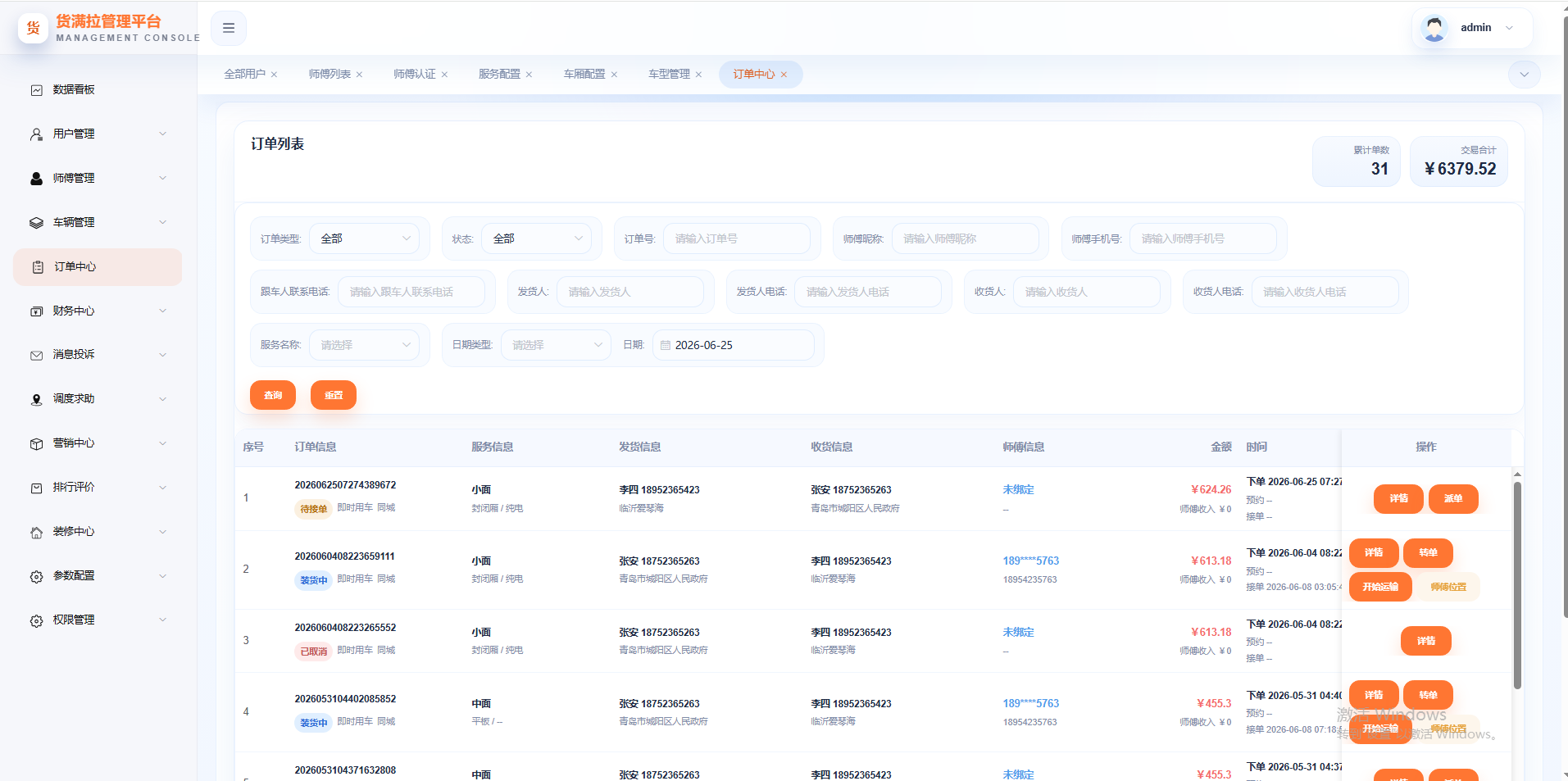This screenshot has width=1568, height=781.
Task: Open 数据看板 dashboard icon in sidebar
Action: tap(36, 90)
